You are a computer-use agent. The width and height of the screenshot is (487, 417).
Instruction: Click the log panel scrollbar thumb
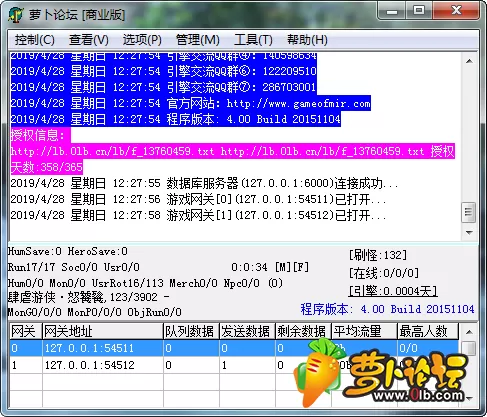point(468,212)
